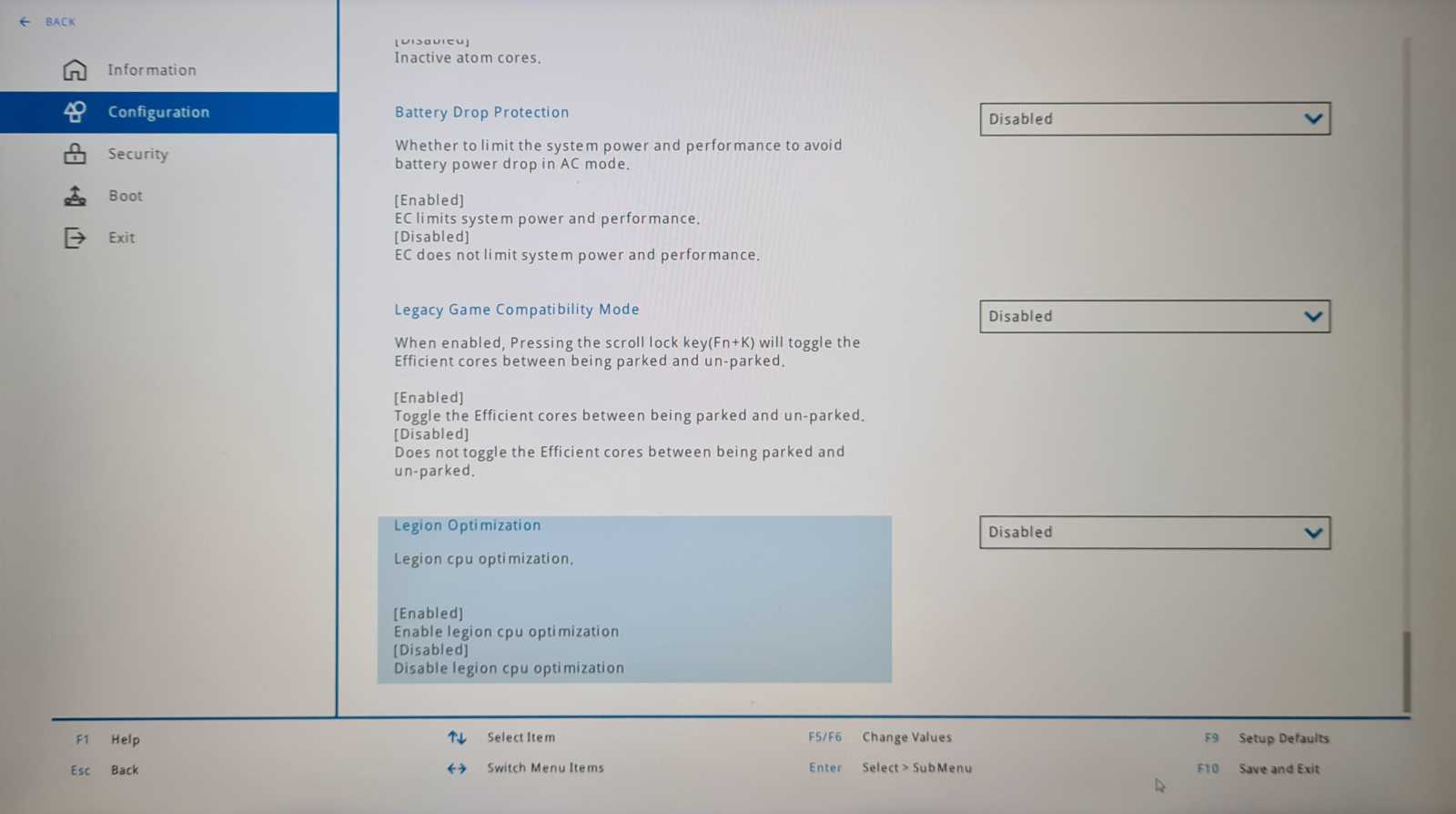This screenshot has height=814, width=1456.
Task: Click F5/F6 Change Values hint
Action: (880, 738)
